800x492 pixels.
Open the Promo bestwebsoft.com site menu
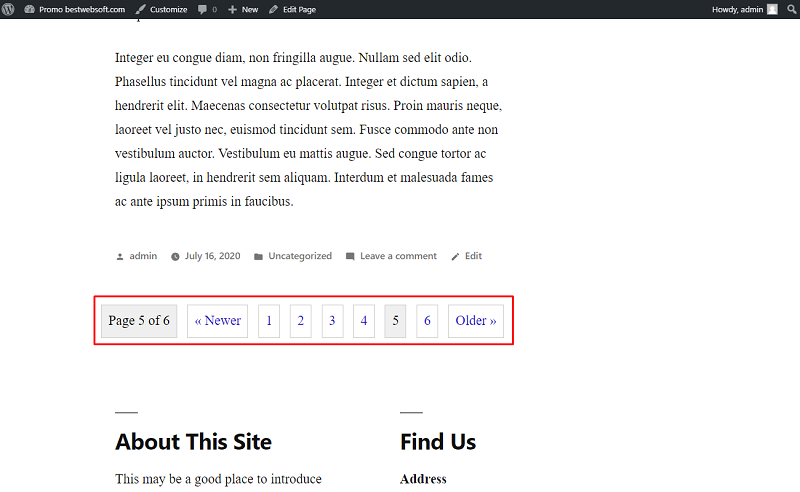pos(74,9)
